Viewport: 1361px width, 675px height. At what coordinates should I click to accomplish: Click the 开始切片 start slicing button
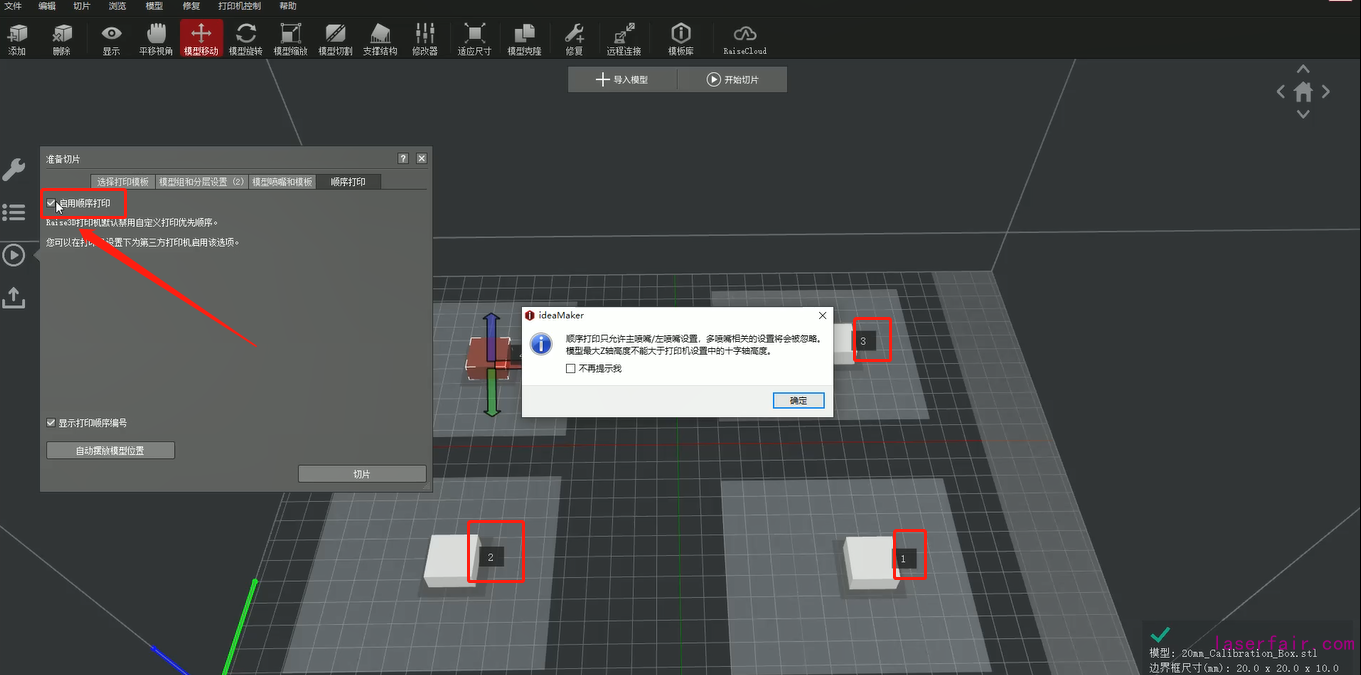tap(732, 79)
